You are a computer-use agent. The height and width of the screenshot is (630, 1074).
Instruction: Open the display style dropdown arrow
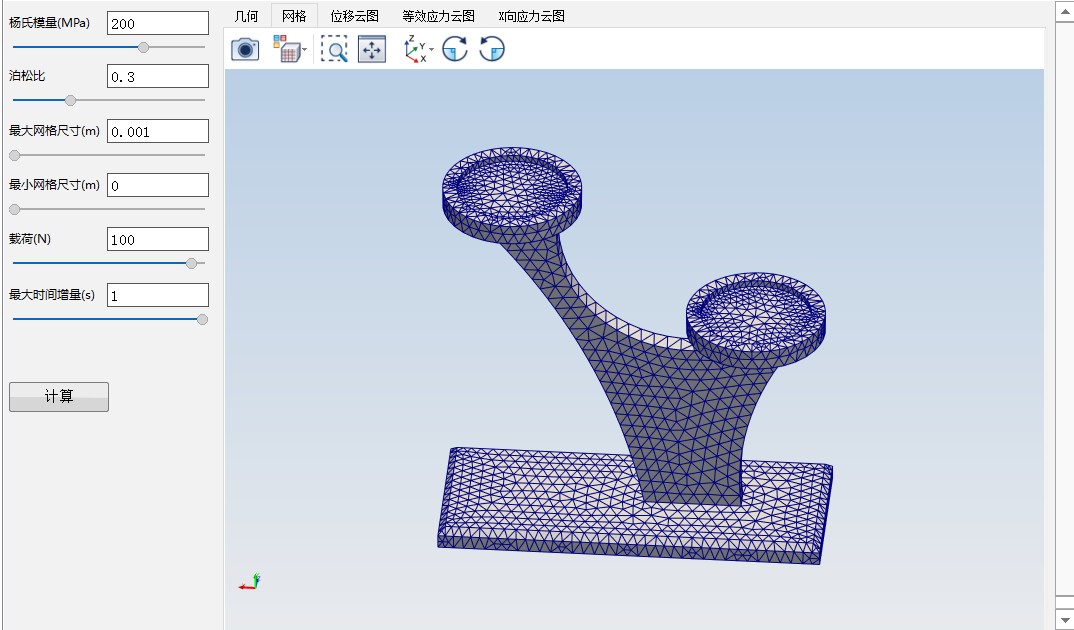coord(304,50)
